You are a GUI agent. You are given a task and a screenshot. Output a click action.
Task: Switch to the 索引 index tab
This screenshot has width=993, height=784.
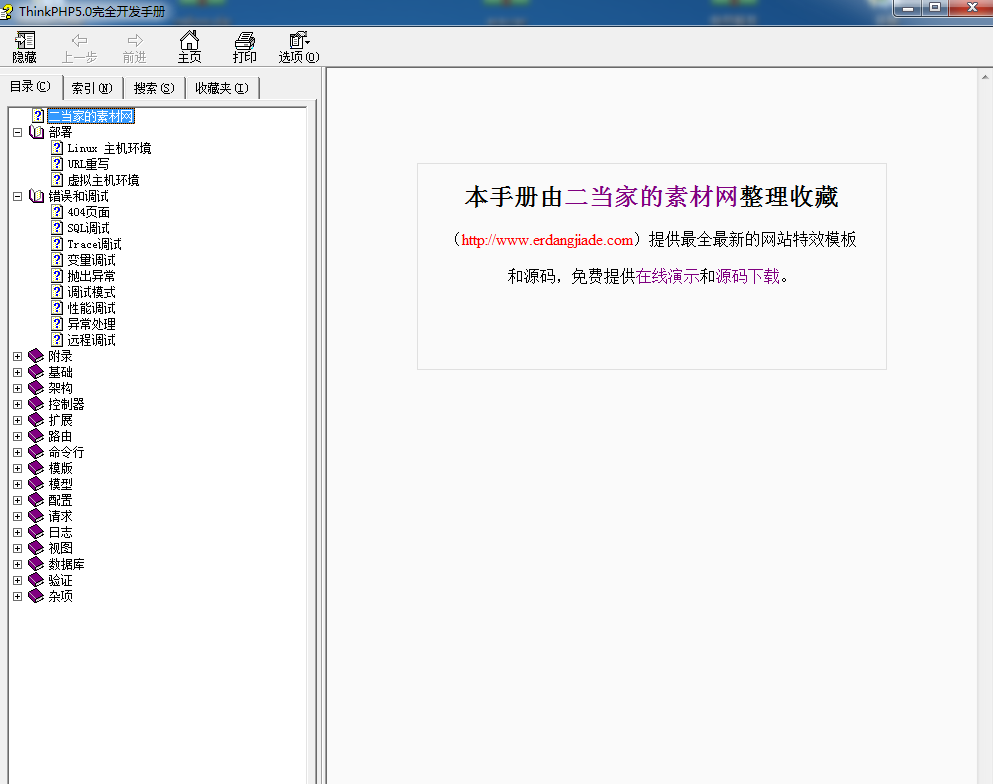(x=92, y=88)
